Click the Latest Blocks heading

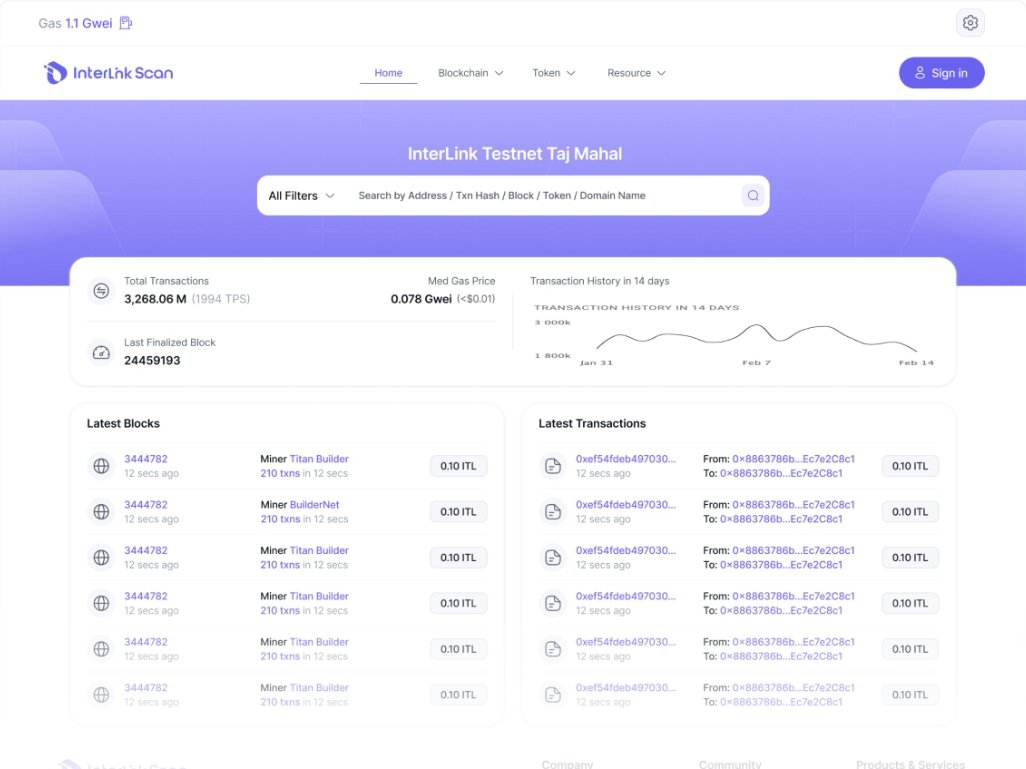[x=123, y=423]
